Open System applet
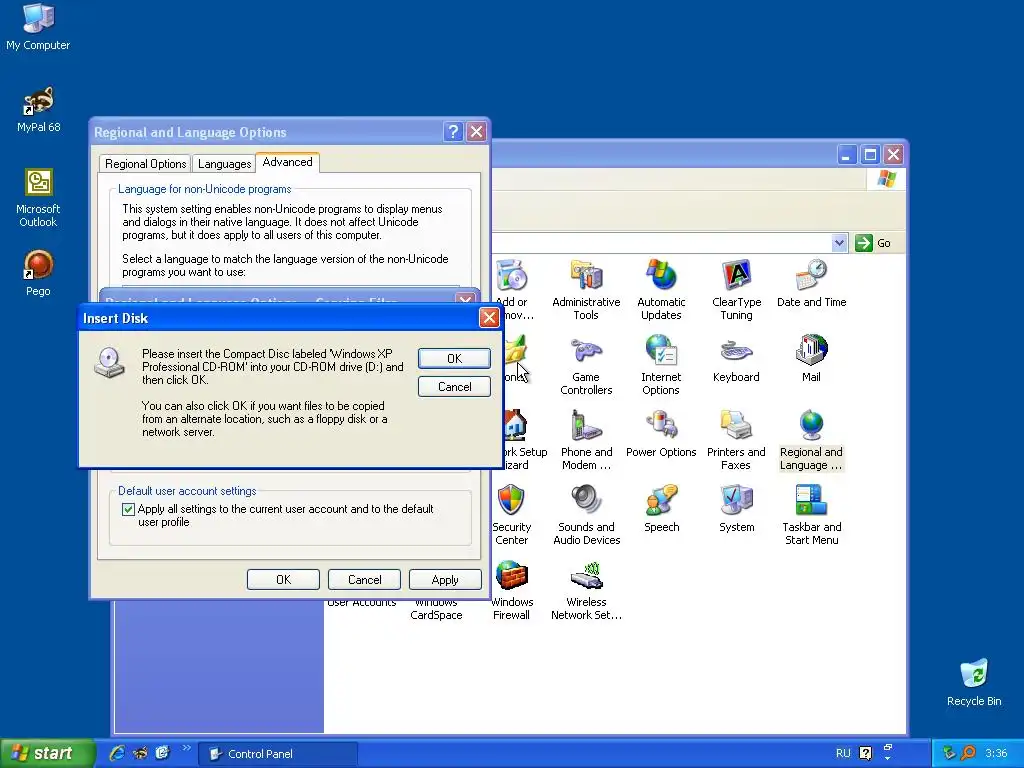1024x768 pixels. point(736,509)
